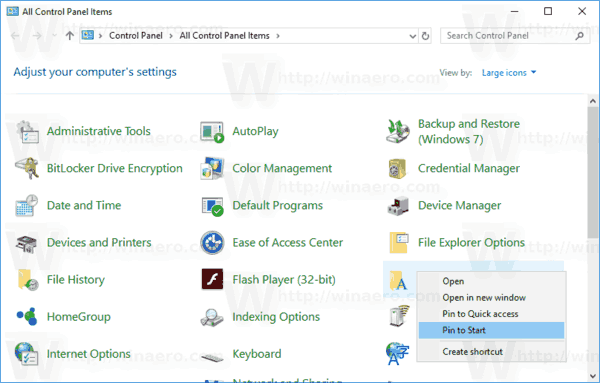Click the Devices and Printers icon

(x=26, y=243)
